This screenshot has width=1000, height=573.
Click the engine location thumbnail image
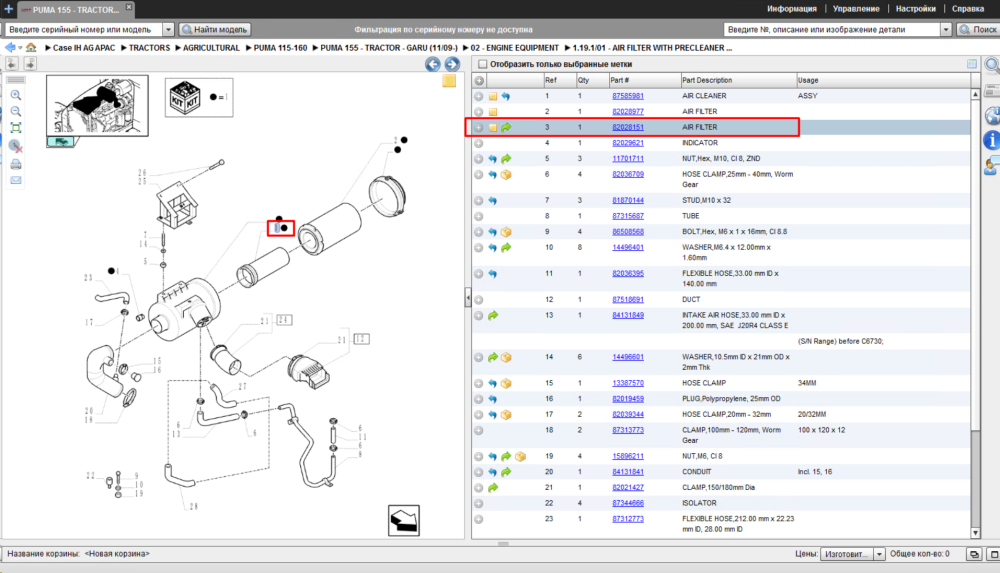[98, 106]
